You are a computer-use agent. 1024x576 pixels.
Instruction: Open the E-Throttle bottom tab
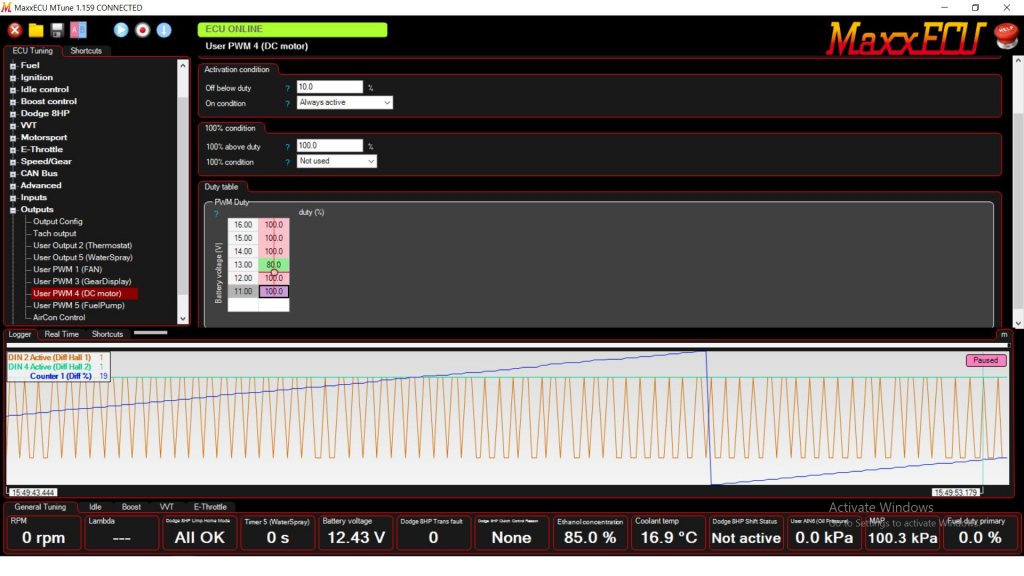point(210,507)
